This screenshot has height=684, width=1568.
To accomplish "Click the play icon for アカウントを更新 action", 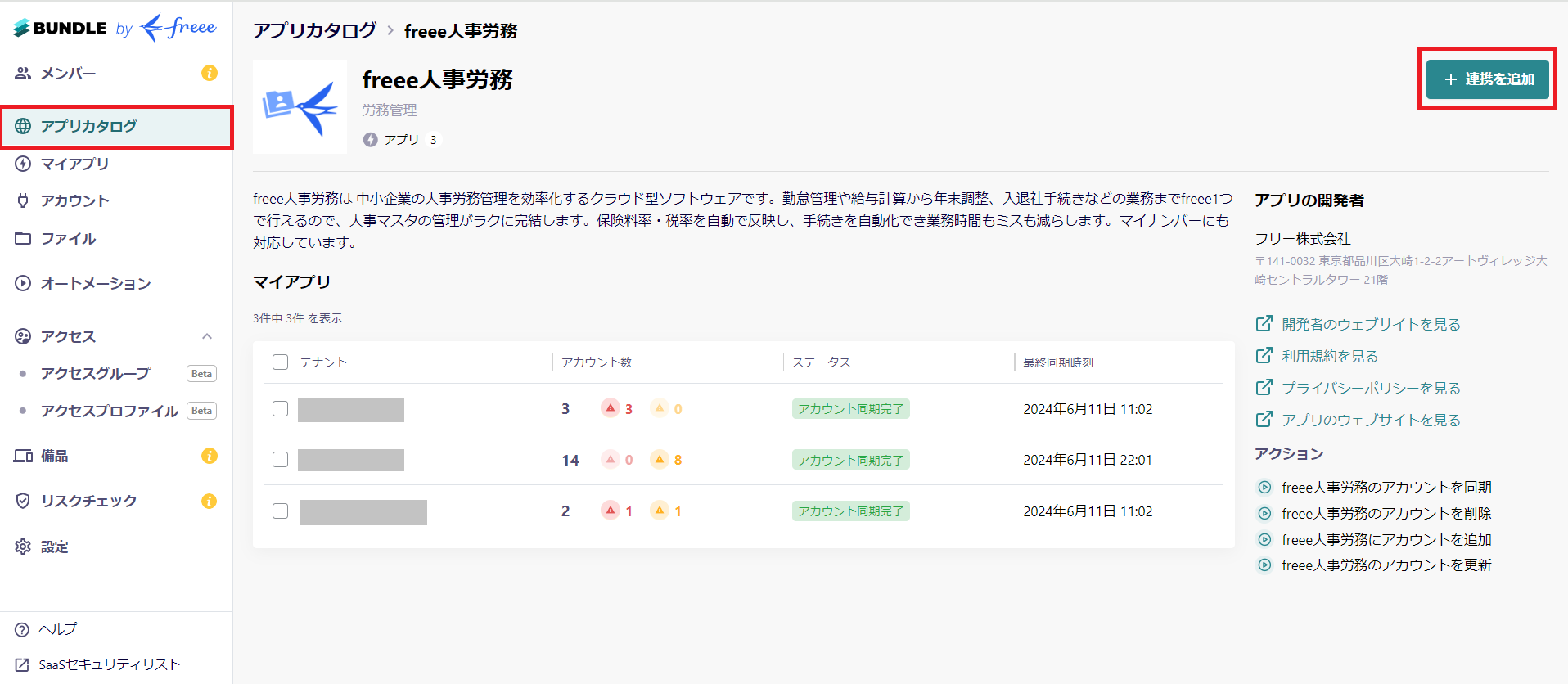I will click(1264, 565).
